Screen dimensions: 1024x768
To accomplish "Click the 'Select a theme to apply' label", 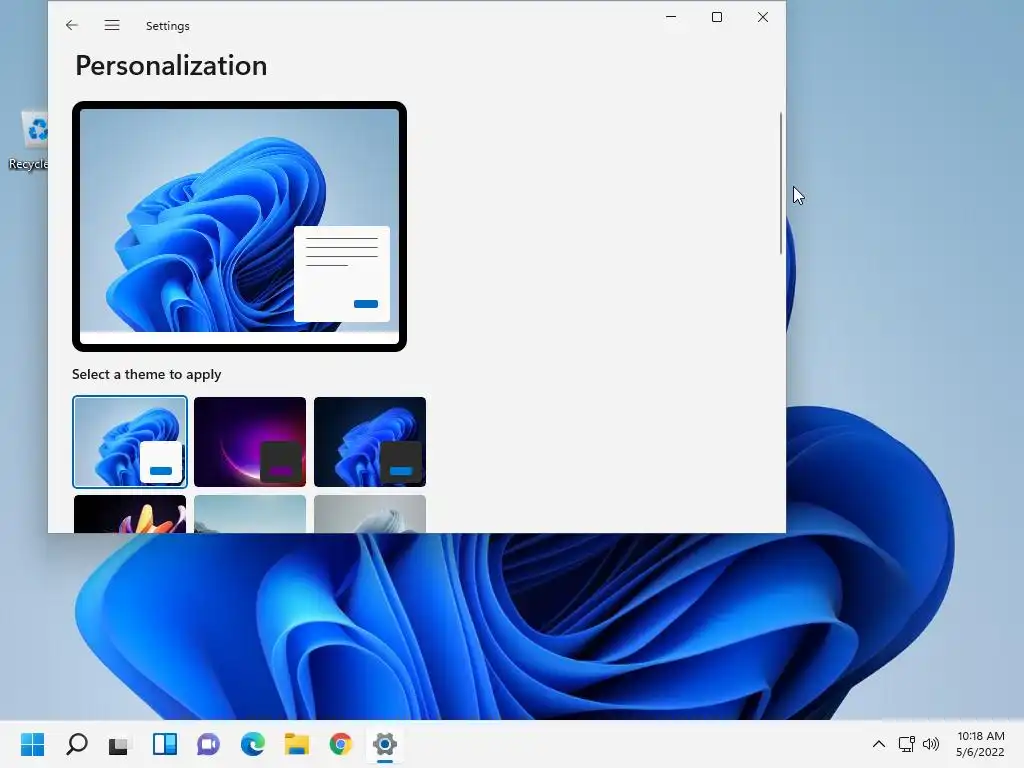I will pos(146,374).
